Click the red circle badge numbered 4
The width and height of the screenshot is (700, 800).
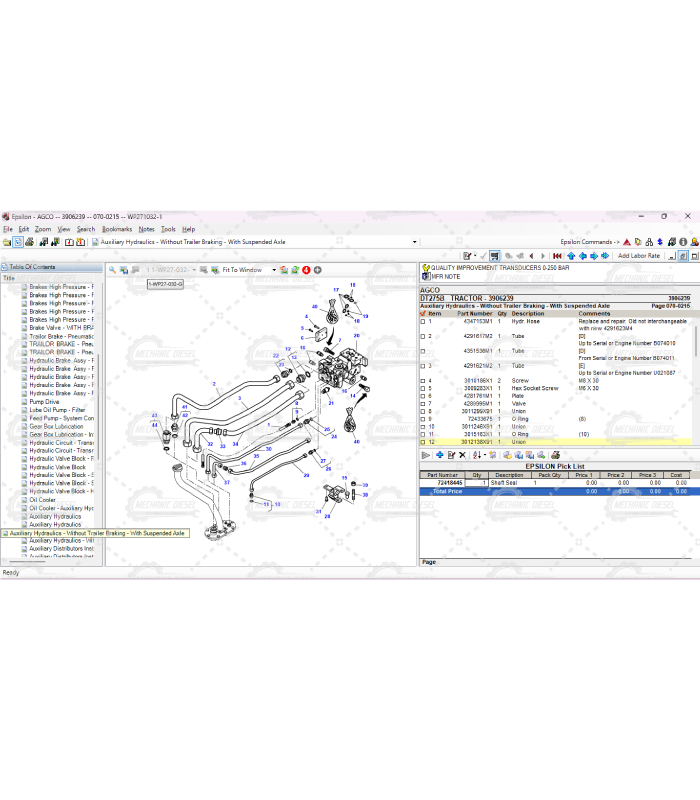[x=306, y=270]
